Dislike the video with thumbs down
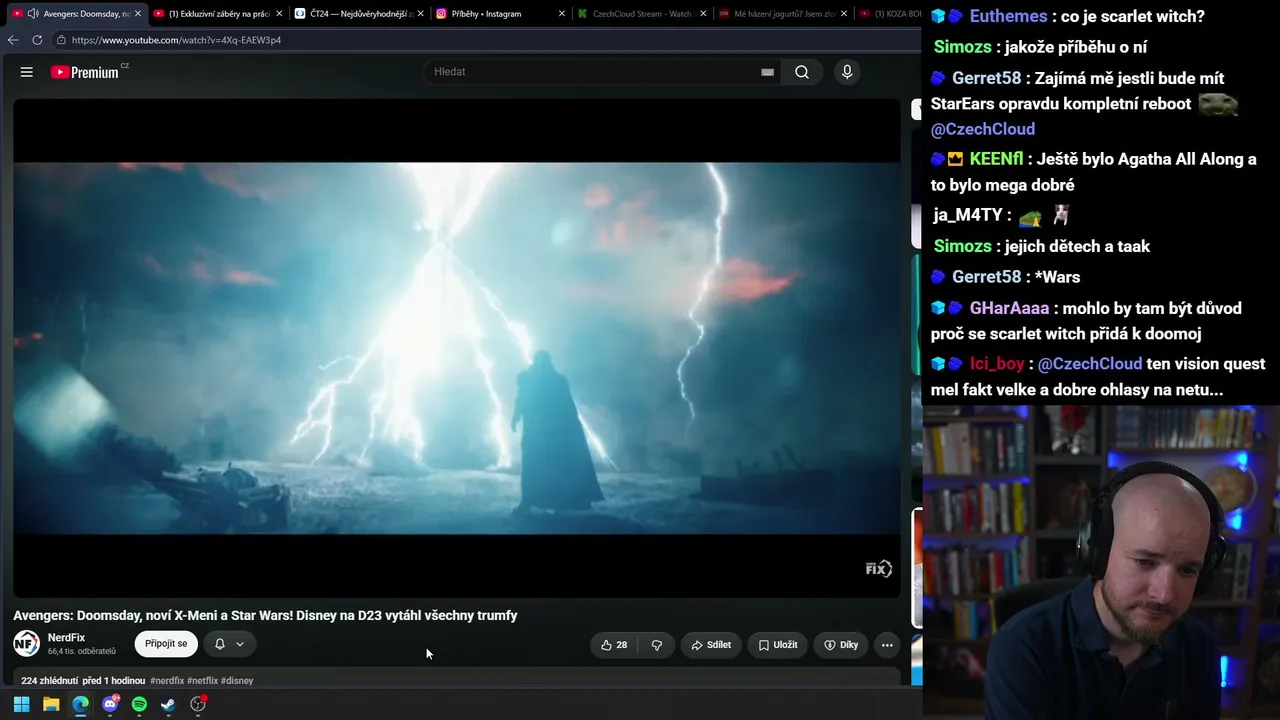Image resolution: width=1280 pixels, height=720 pixels. tap(657, 645)
